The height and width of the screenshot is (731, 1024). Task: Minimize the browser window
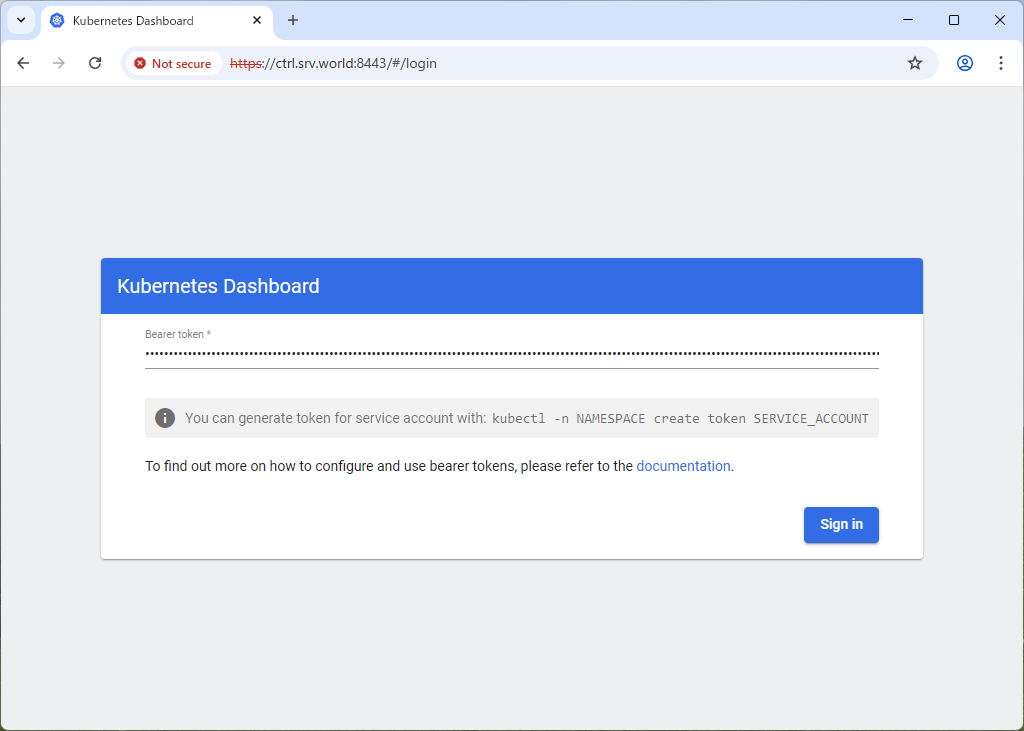pyautogui.click(x=907, y=20)
